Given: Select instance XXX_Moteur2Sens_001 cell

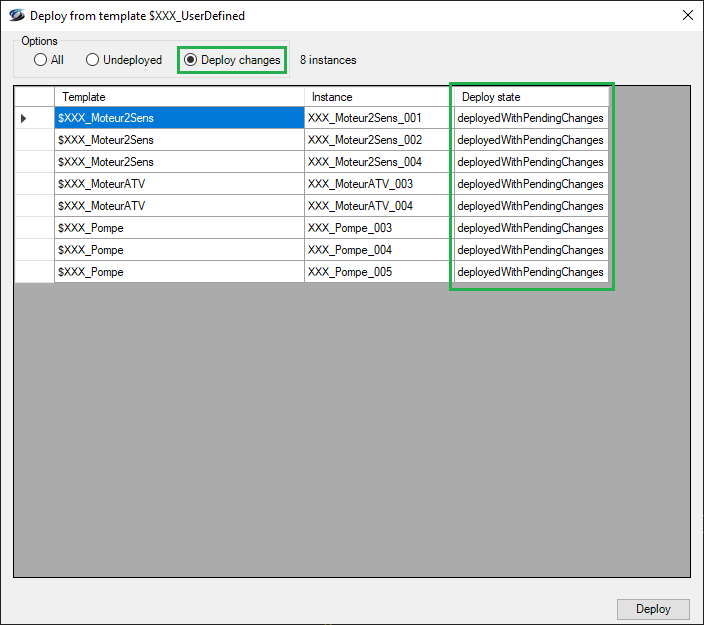Looking at the screenshot, I should click(x=376, y=118).
